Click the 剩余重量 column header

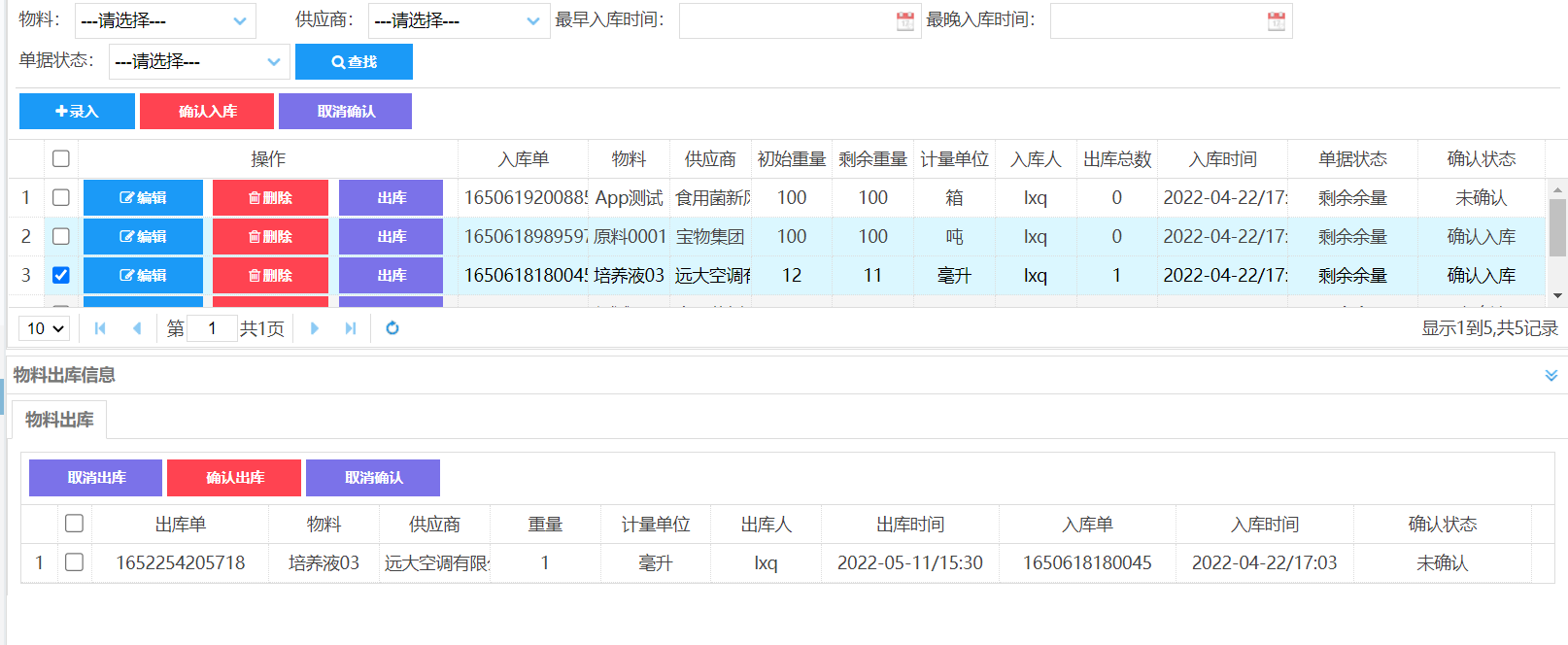[x=872, y=159]
